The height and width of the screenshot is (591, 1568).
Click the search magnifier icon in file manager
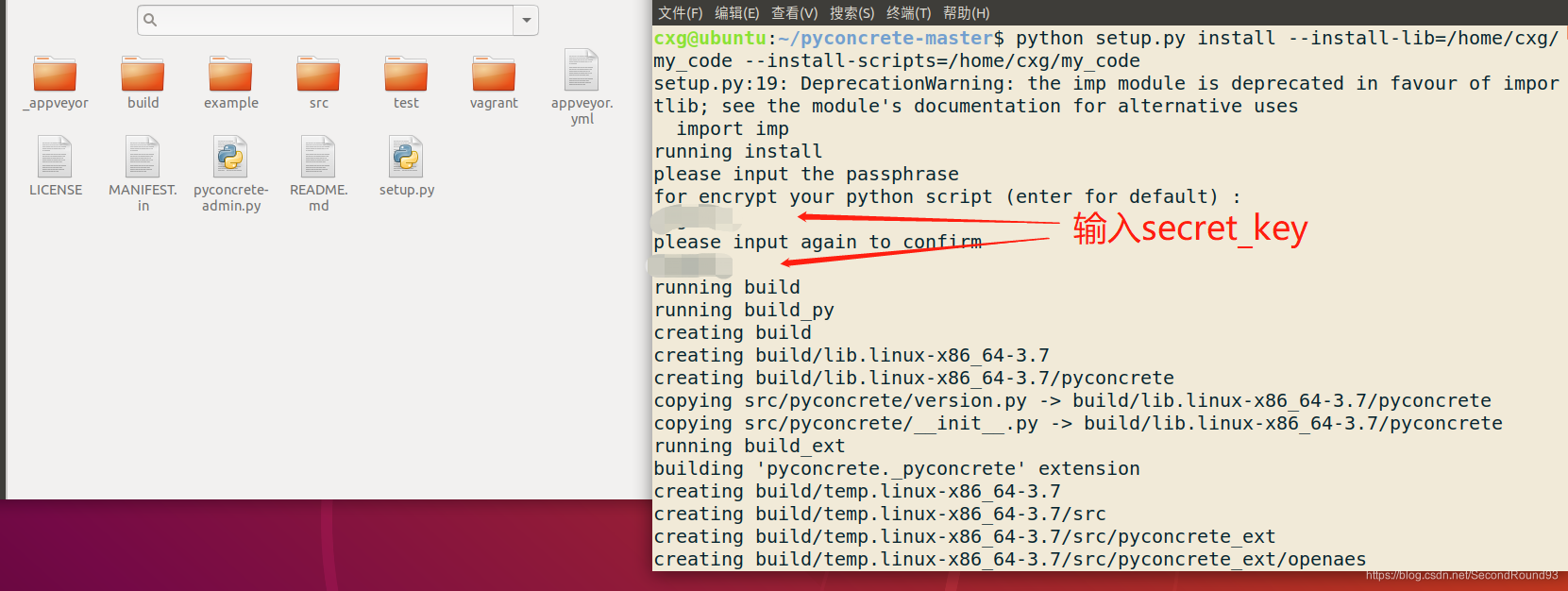(x=150, y=20)
